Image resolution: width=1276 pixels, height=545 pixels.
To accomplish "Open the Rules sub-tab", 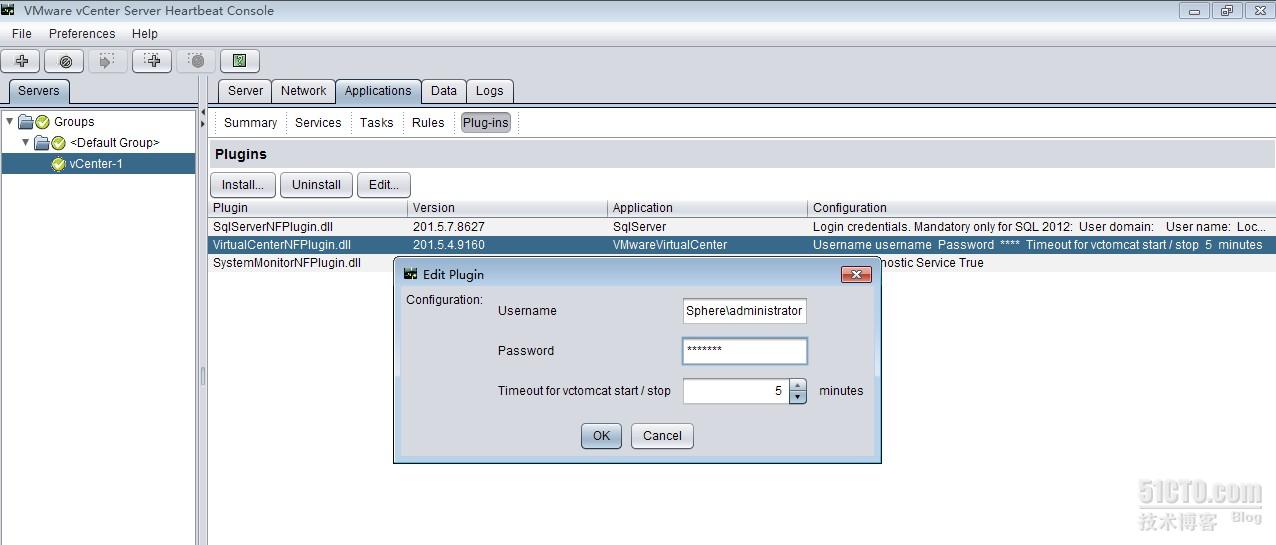I will tap(428, 123).
